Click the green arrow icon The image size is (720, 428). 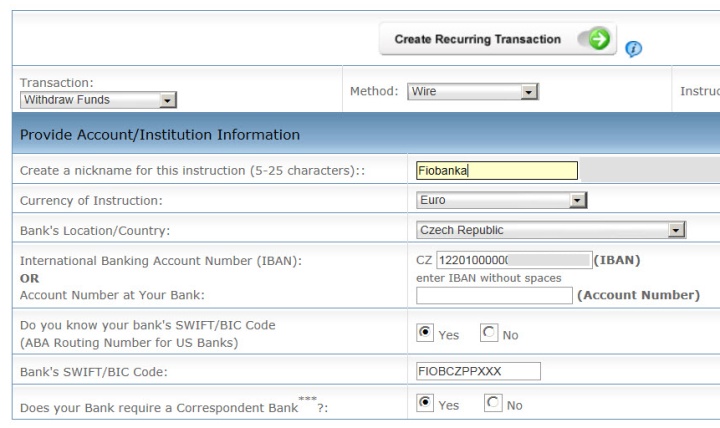pos(599,40)
